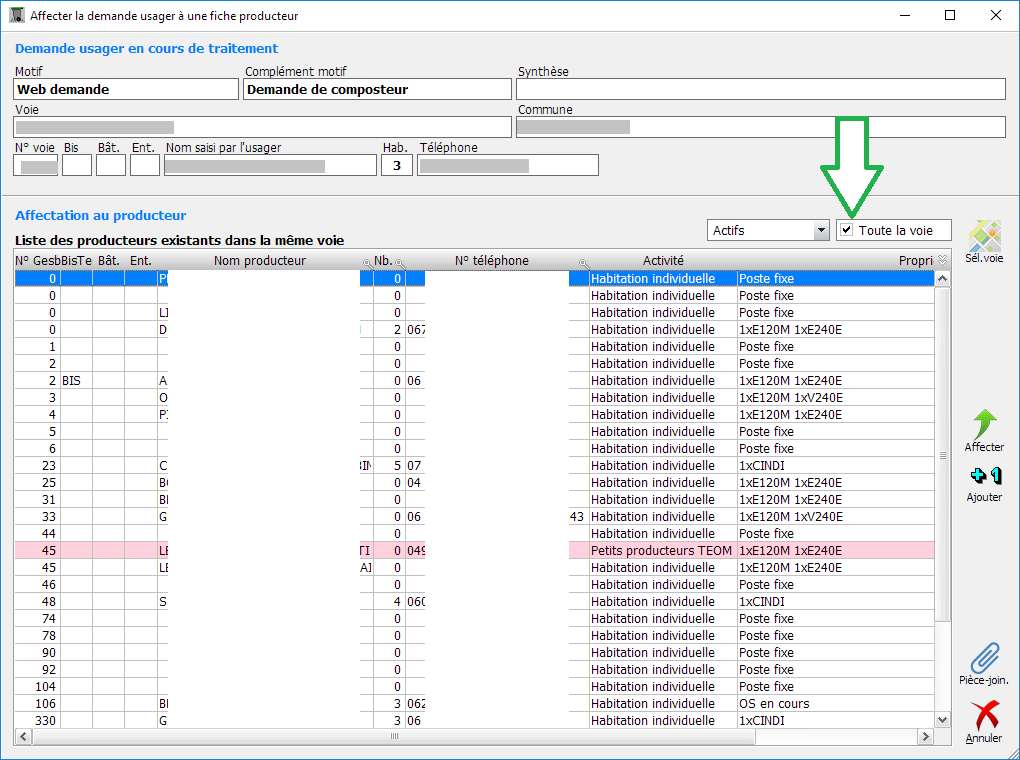Click the search magnifier in Nom producteur header
The width and height of the screenshot is (1020, 760).
(x=367, y=262)
